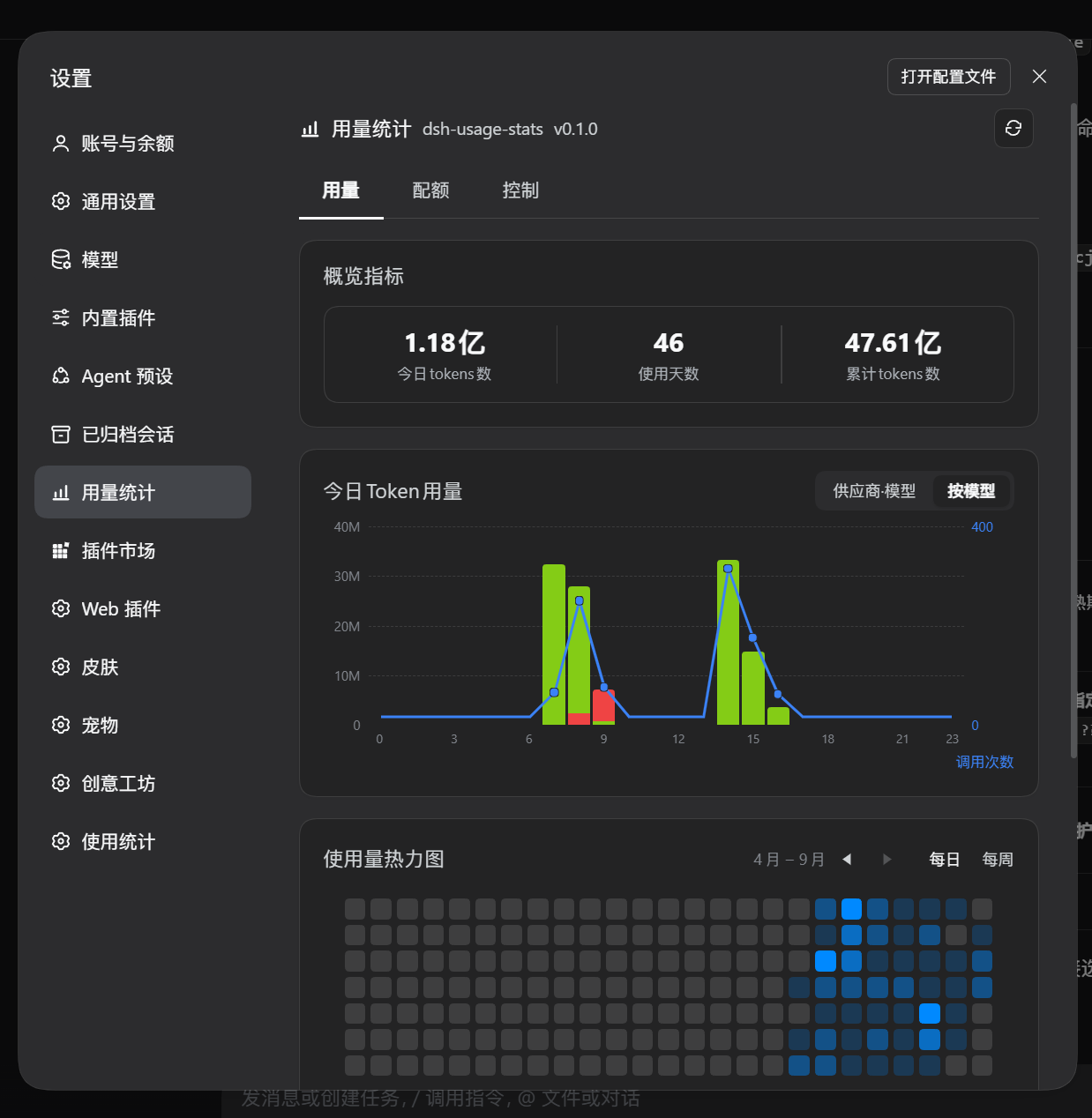Go to 内置插件 section

pyautogui.click(x=143, y=318)
